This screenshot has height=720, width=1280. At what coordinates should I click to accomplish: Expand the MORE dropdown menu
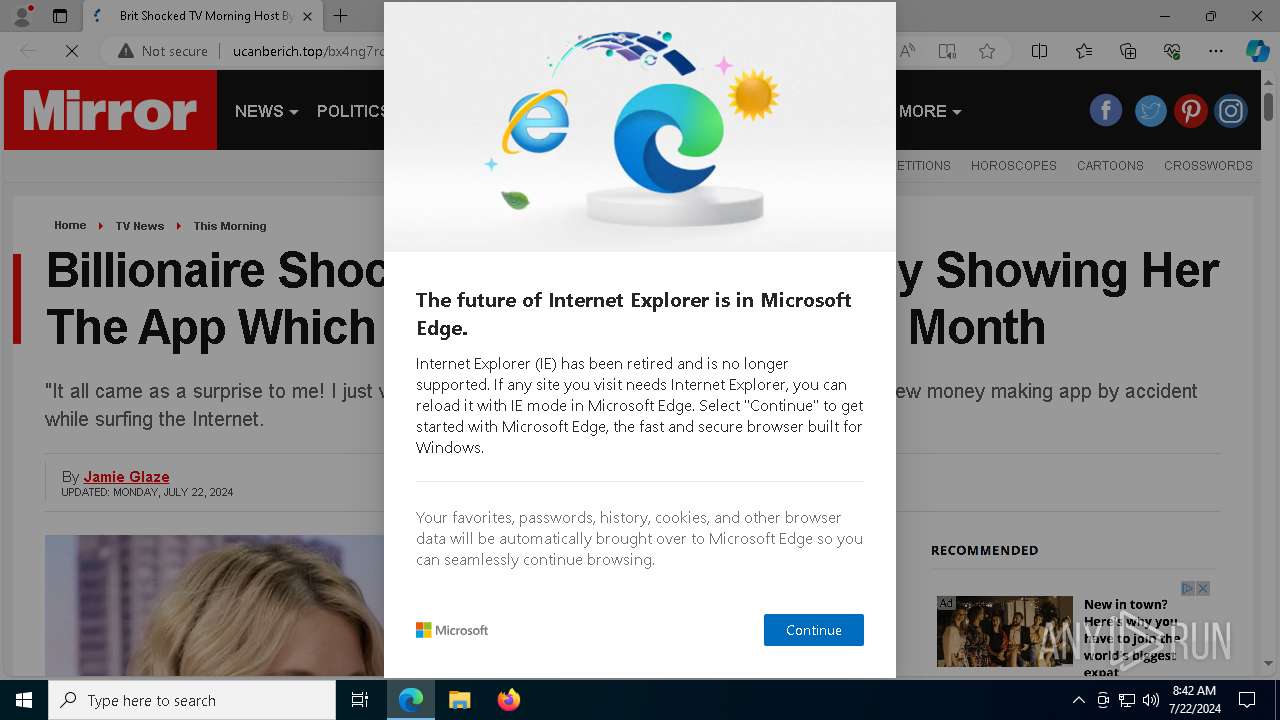(930, 111)
